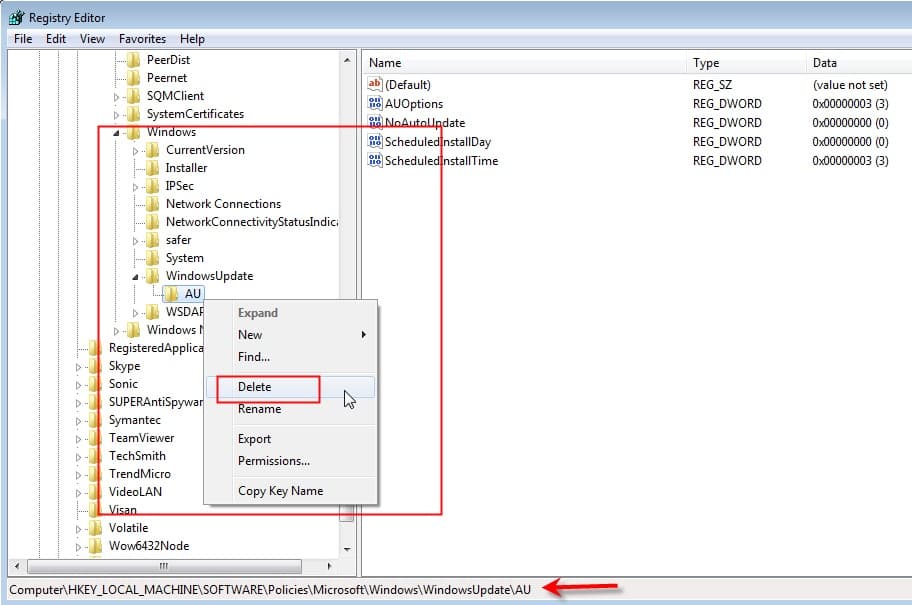
Task: Collapse the WindowsUpdate key
Action: point(135,277)
